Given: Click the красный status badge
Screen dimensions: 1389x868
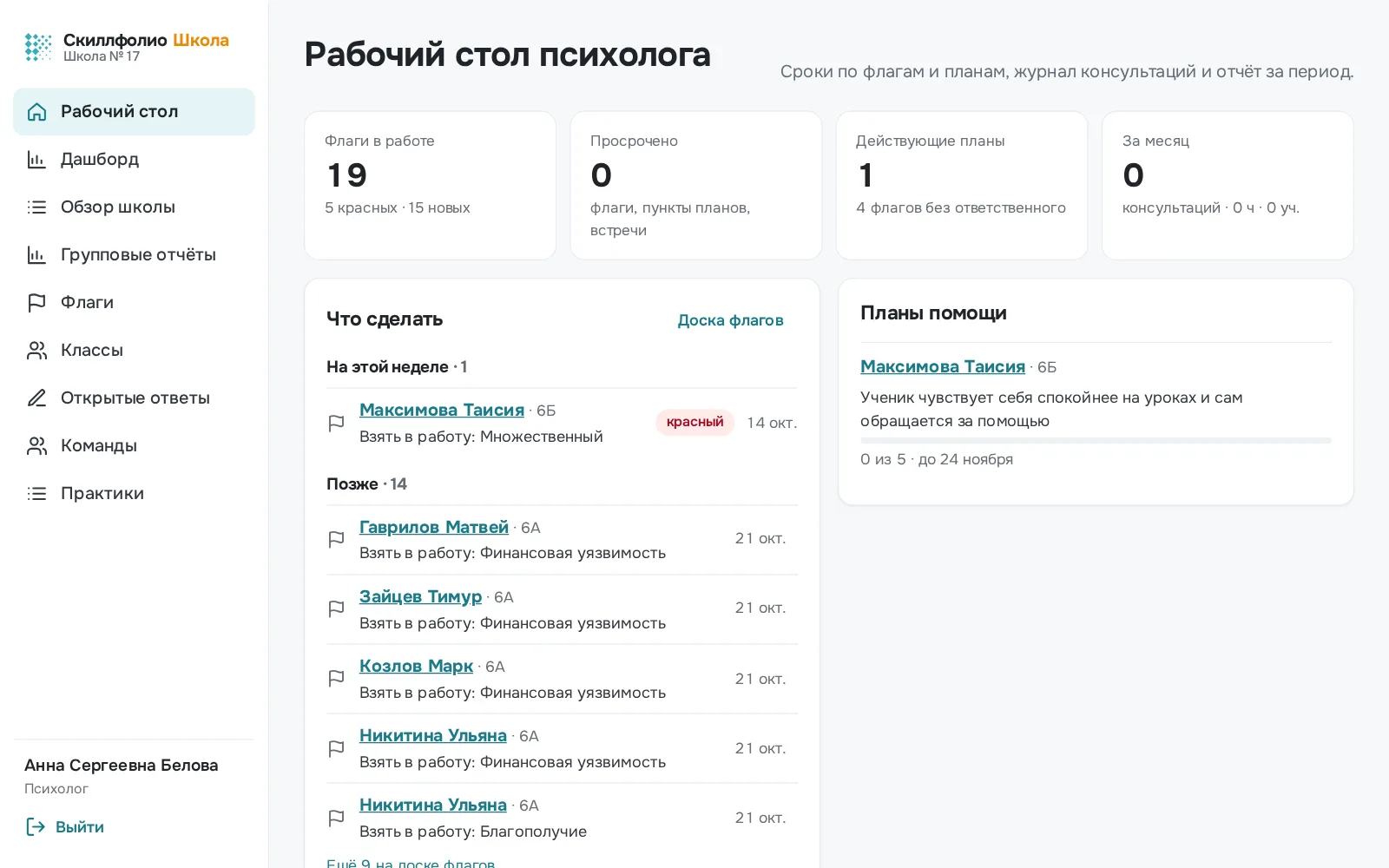Looking at the screenshot, I should [694, 423].
